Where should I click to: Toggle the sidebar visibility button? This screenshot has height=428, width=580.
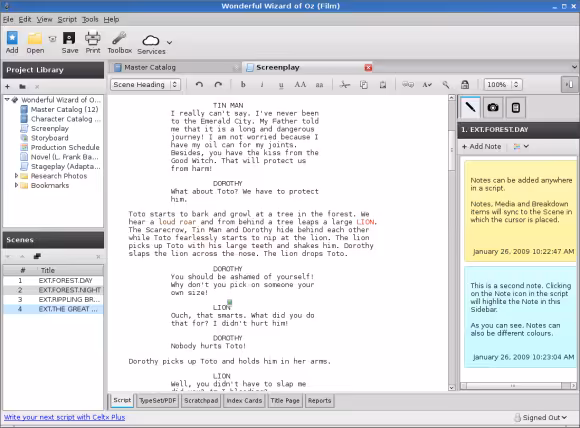(x=569, y=85)
